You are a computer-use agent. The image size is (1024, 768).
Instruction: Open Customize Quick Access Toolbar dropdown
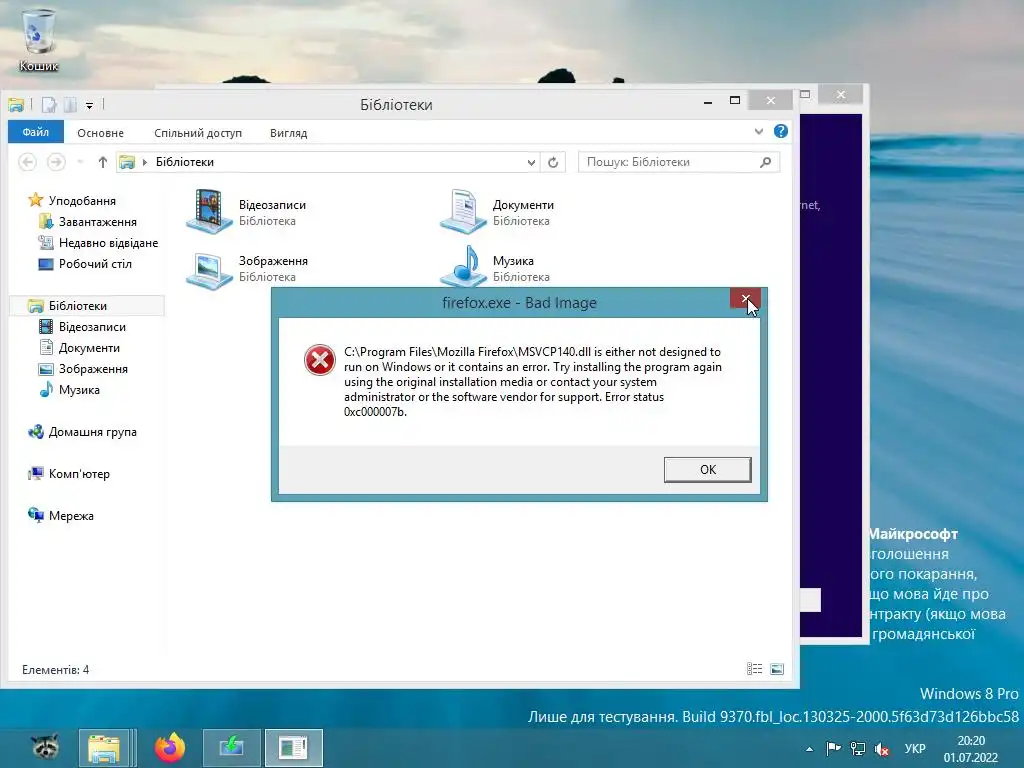point(89,105)
